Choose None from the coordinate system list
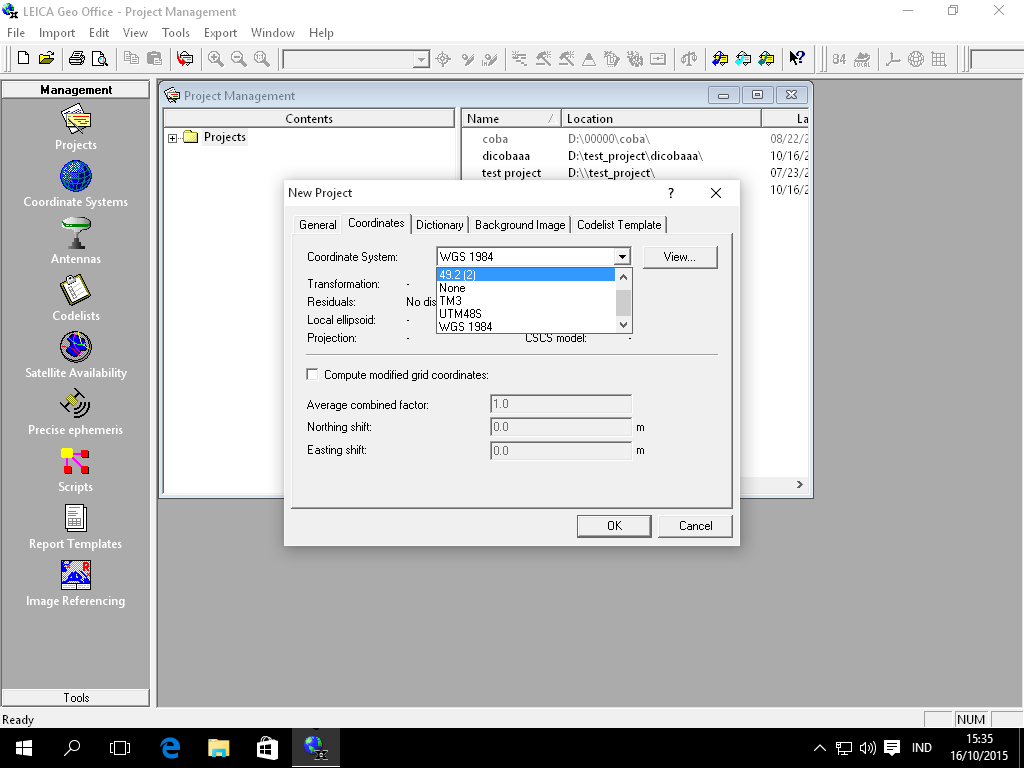The image size is (1024, 768). (526, 288)
